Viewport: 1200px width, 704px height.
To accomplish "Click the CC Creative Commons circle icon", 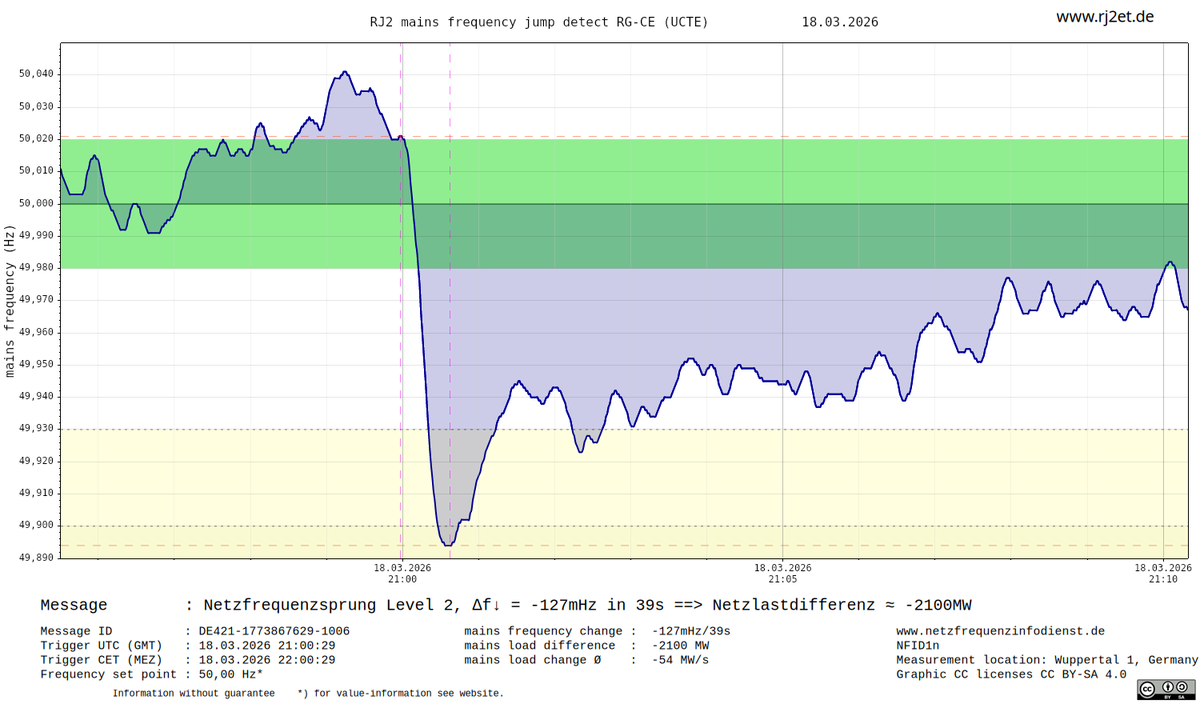I will click(x=1147, y=689).
